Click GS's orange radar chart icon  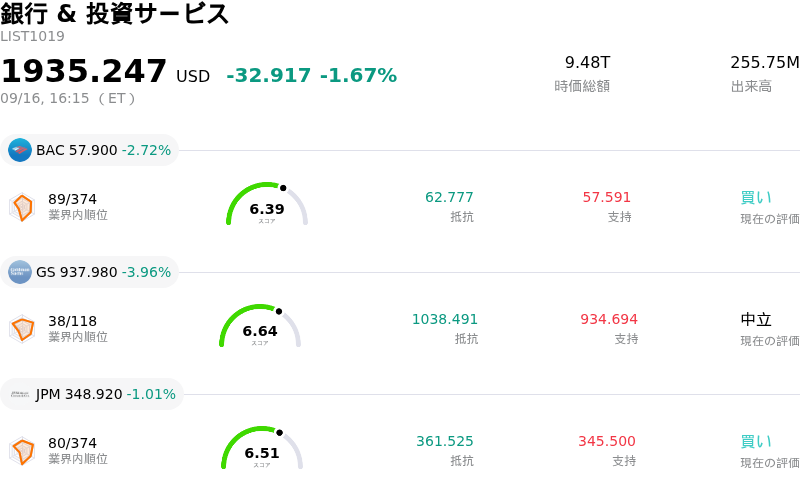[x=22, y=329]
